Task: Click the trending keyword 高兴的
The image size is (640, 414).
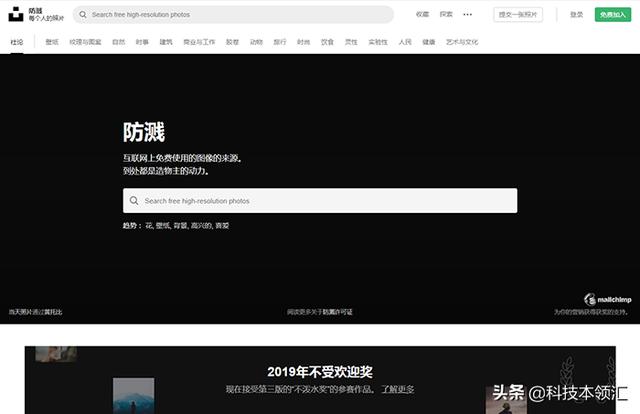Action: 201,225
